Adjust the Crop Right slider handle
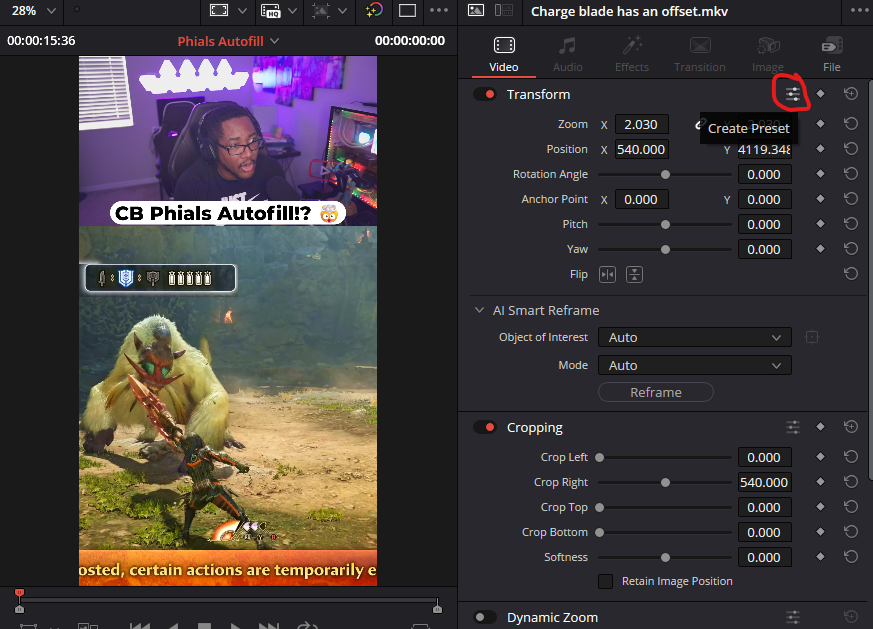873x629 pixels. pyautogui.click(x=665, y=482)
